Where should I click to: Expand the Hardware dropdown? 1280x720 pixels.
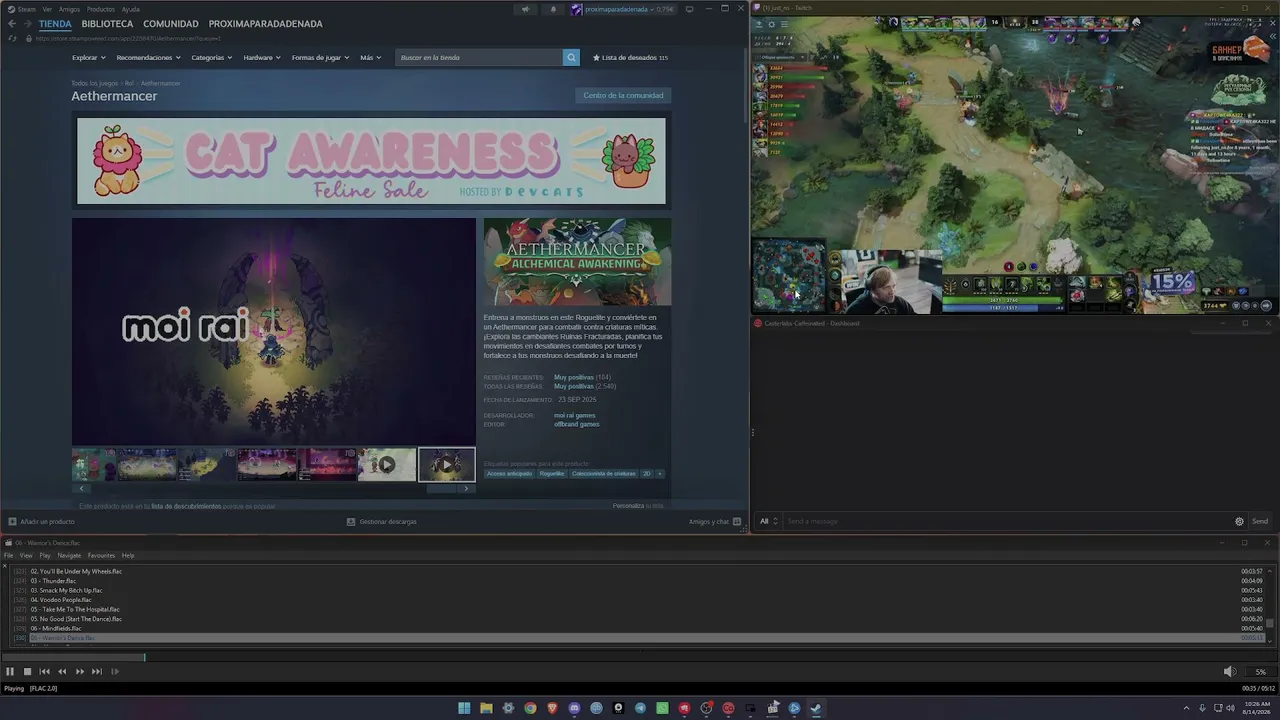click(262, 57)
